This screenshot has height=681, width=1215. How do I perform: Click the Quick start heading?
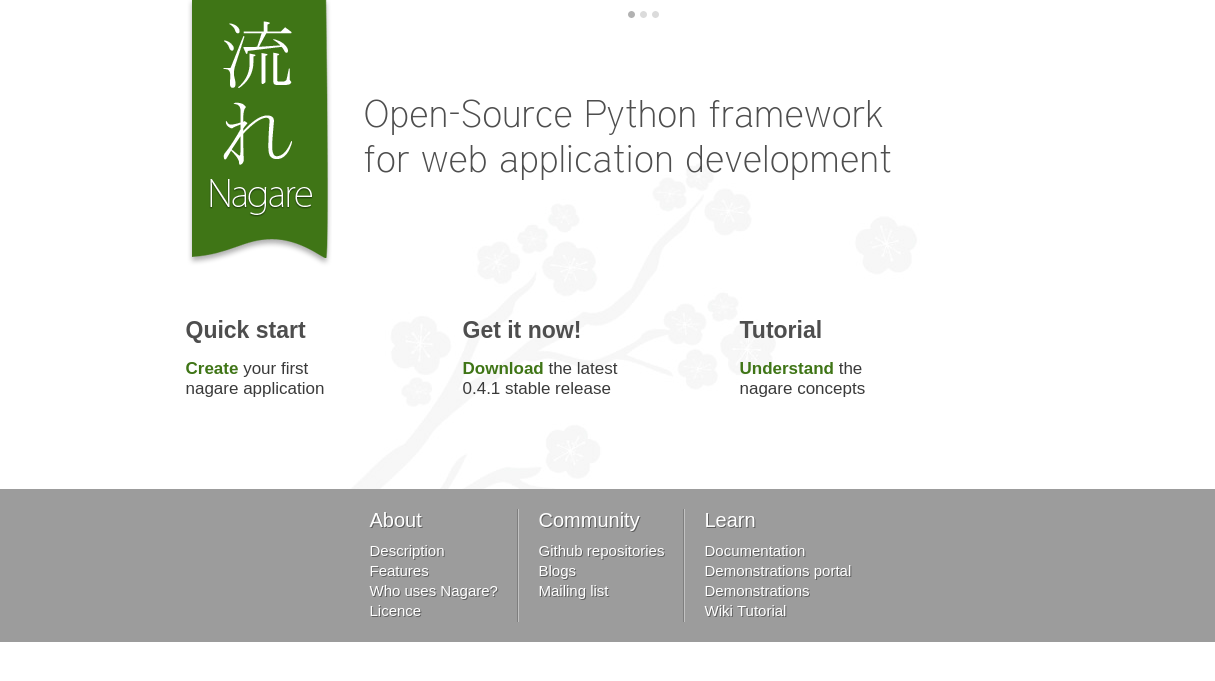246,330
